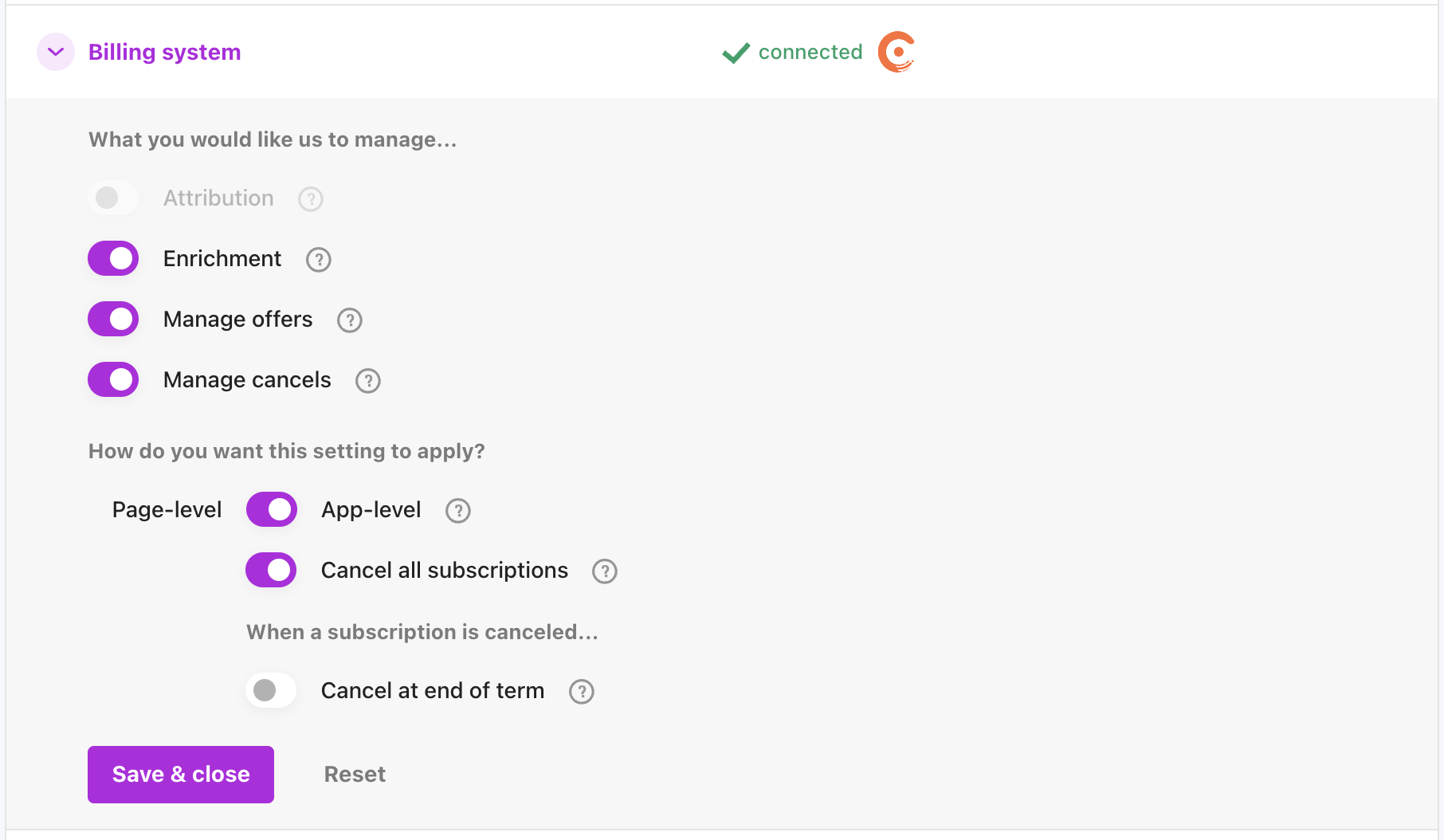Click the disabled Attribution toggle
The width and height of the screenshot is (1444, 840).
click(113, 198)
